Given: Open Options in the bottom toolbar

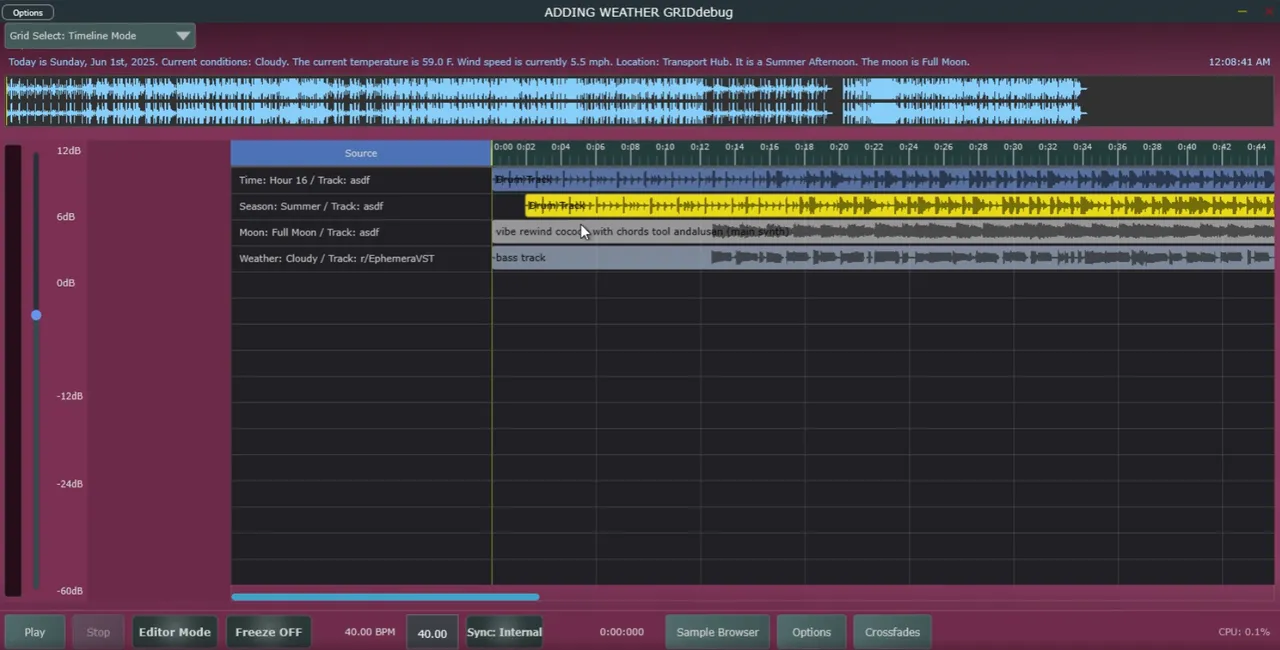Looking at the screenshot, I should 811,632.
